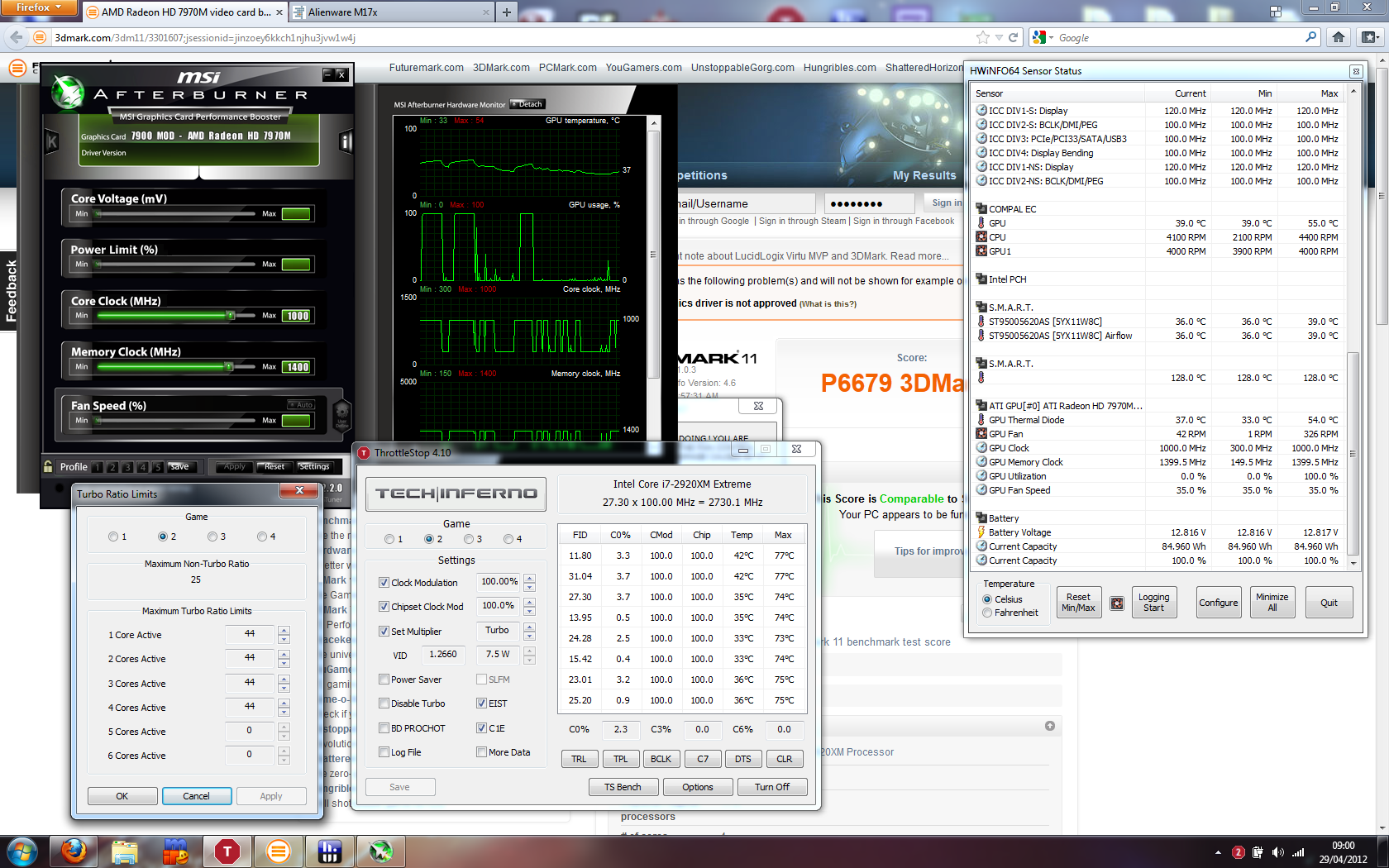Decrease Chipset Clock Mod spinner
This screenshot has height=868, width=1389.
coord(529,611)
